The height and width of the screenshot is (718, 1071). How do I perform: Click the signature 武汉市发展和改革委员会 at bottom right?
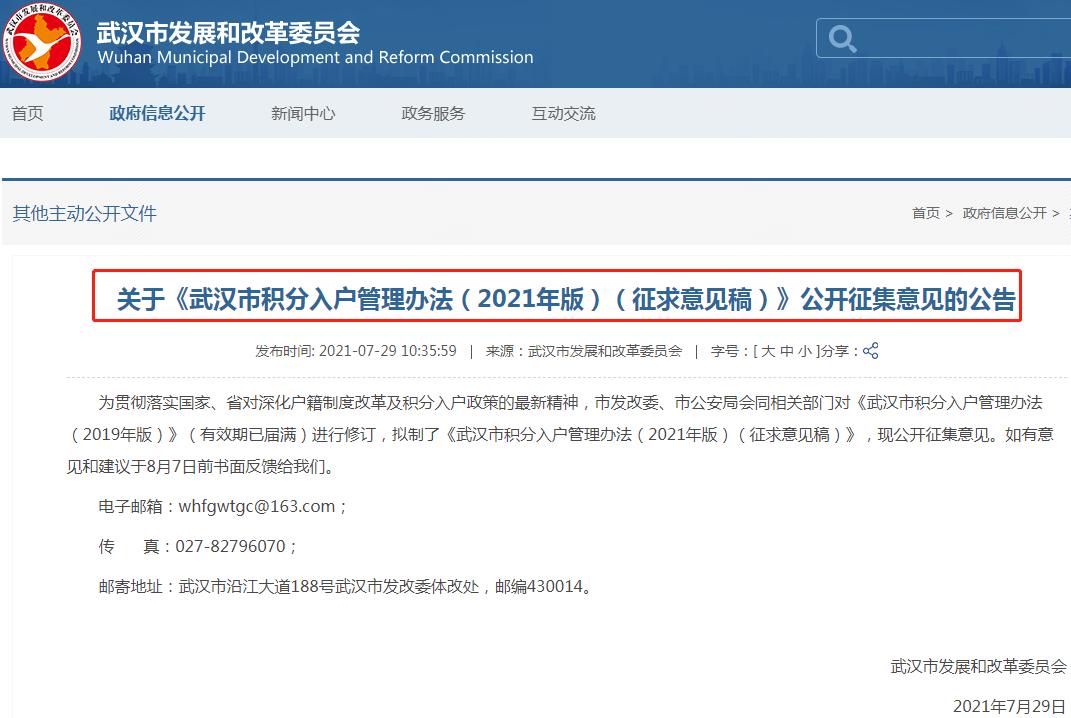coord(978,667)
